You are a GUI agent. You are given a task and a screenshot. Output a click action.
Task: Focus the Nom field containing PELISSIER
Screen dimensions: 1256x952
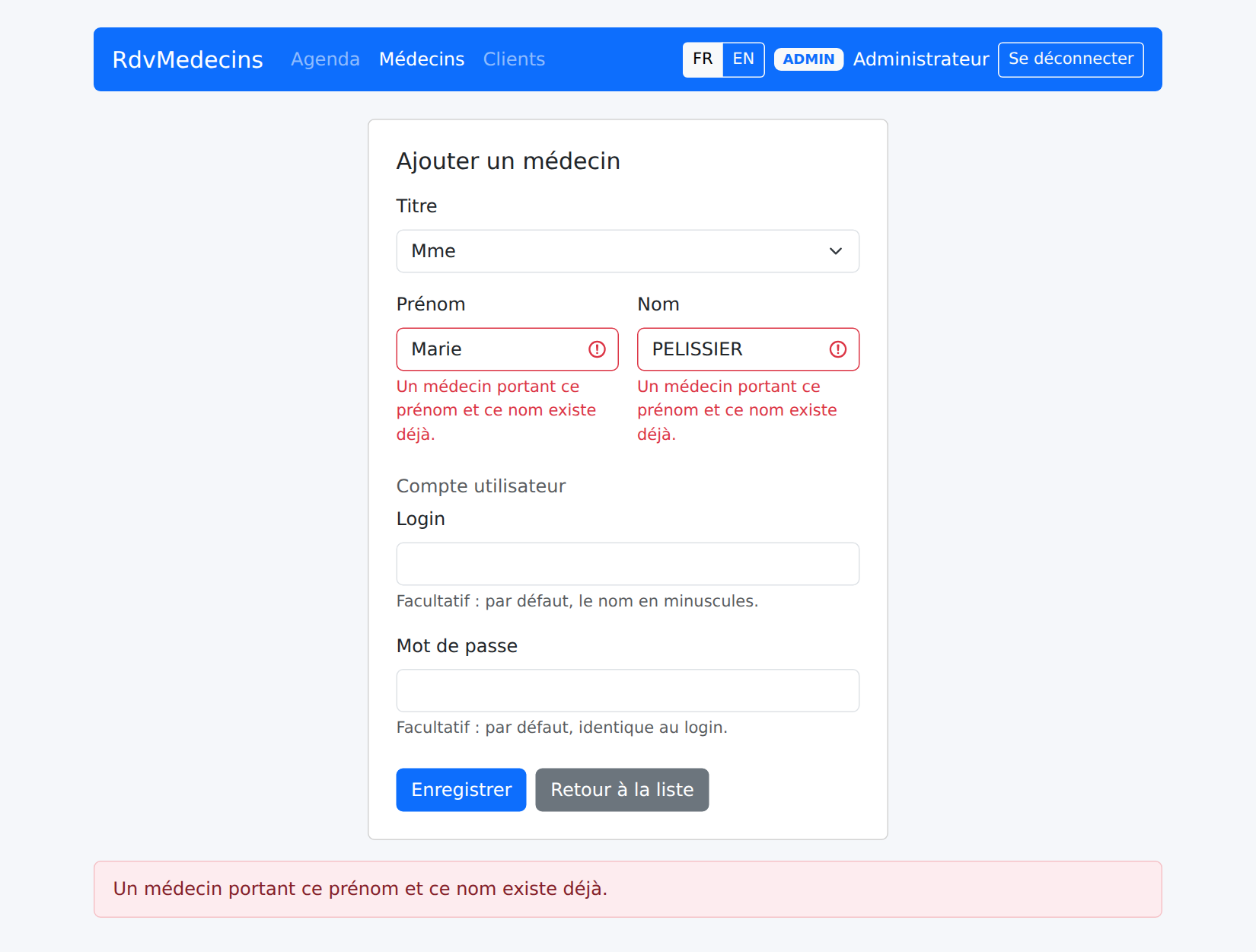pos(748,349)
